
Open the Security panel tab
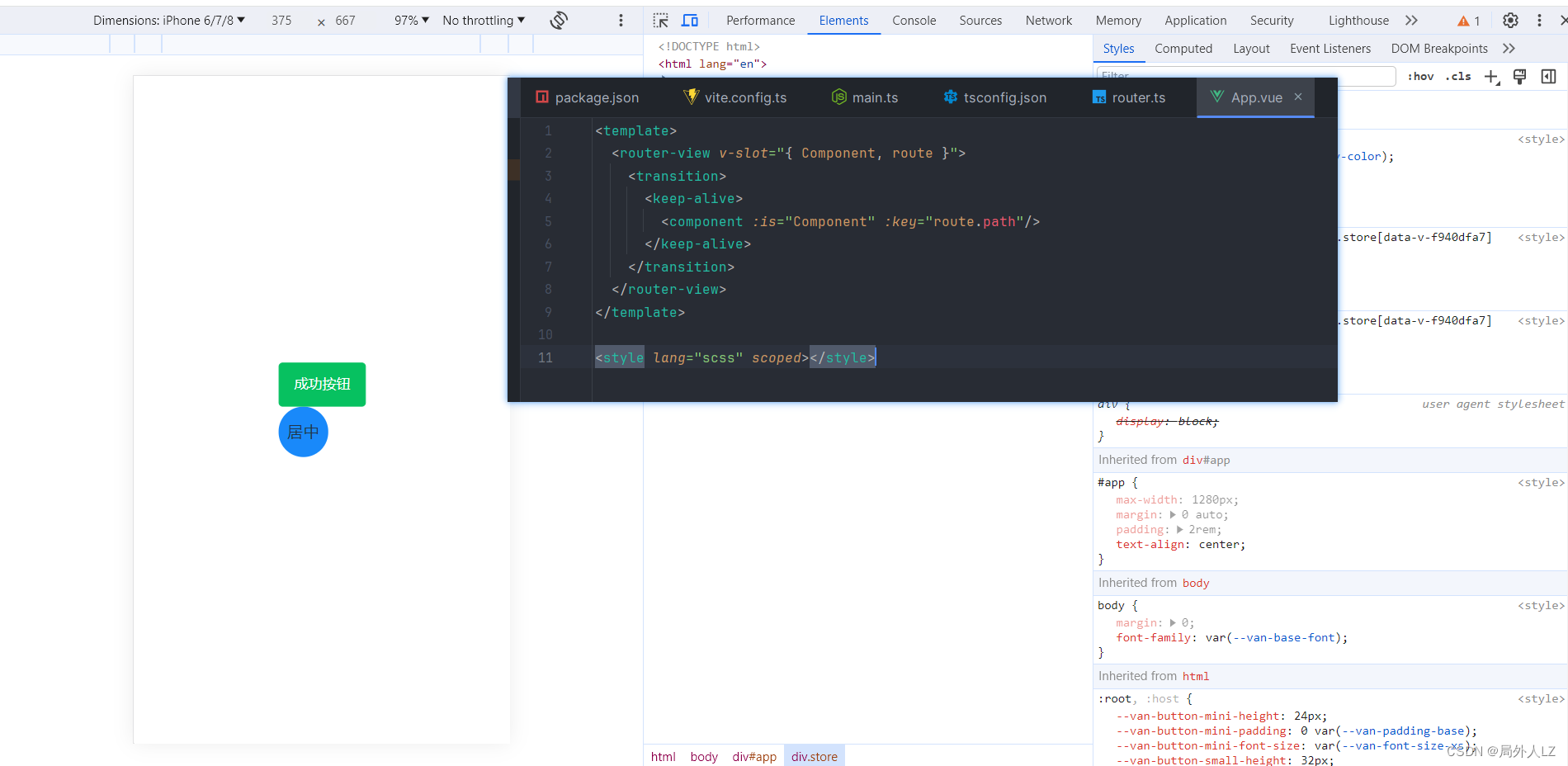click(1272, 21)
